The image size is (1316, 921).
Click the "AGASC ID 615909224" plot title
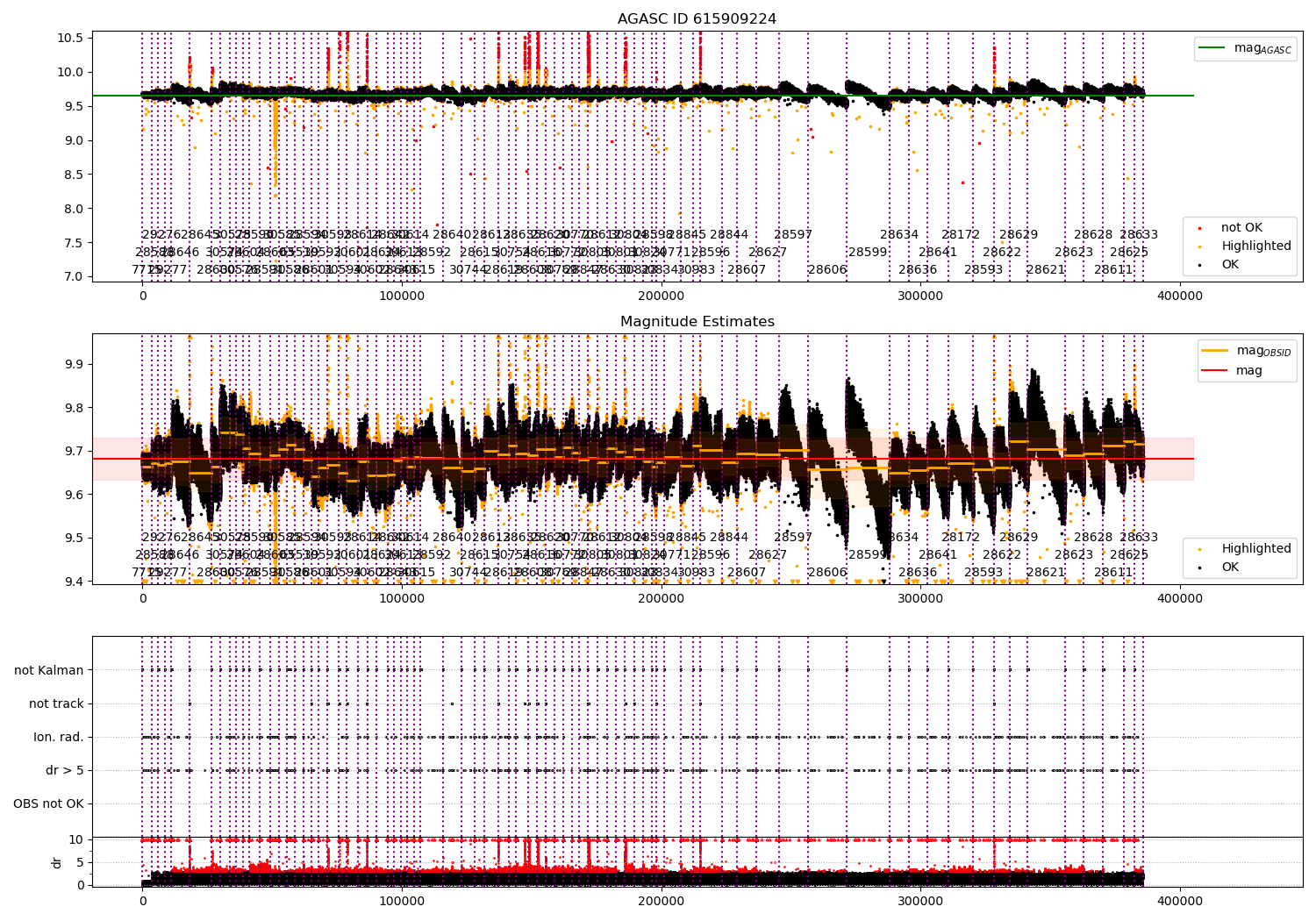697,19
